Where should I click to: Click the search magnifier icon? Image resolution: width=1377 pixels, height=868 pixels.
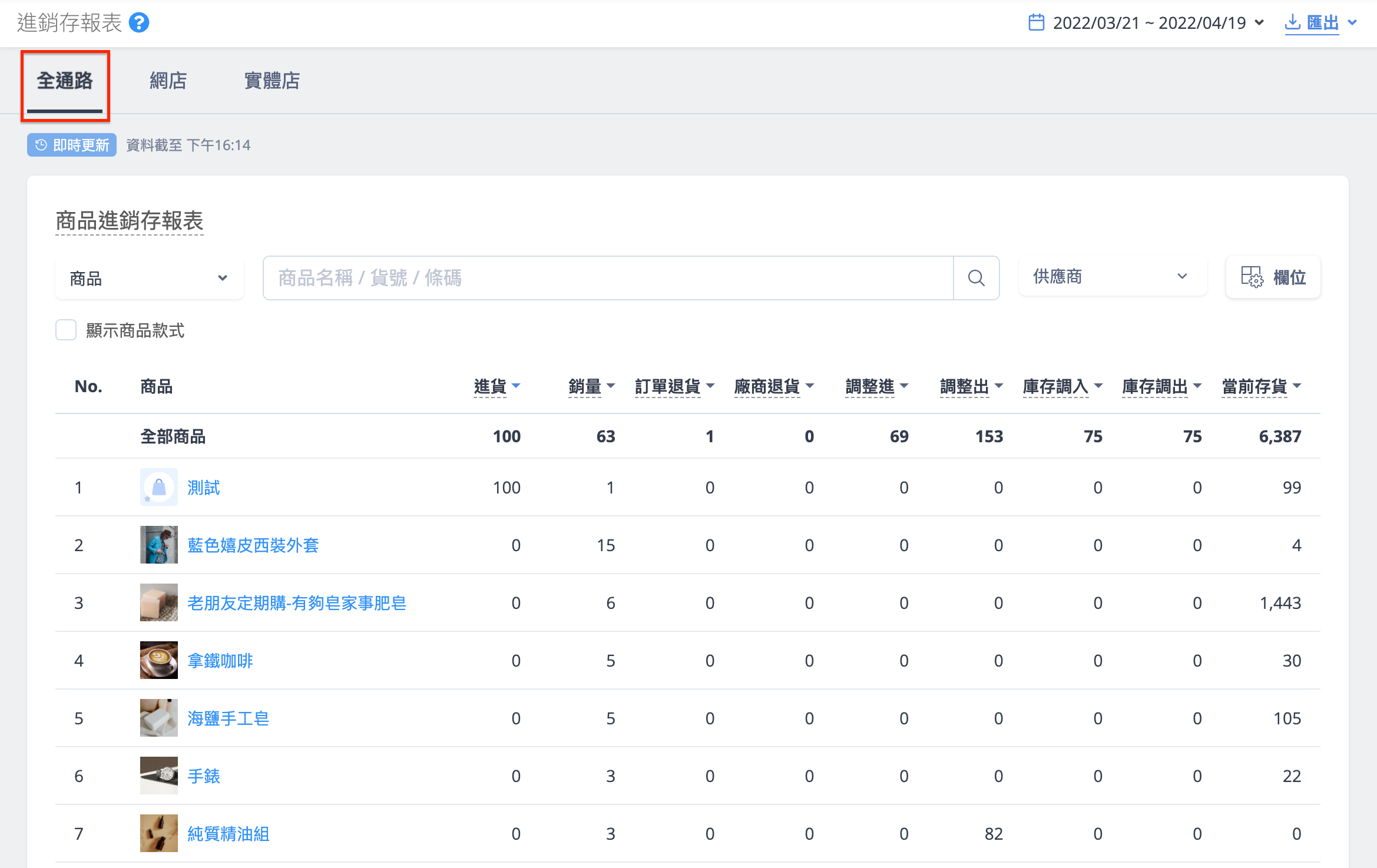[x=976, y=278]
